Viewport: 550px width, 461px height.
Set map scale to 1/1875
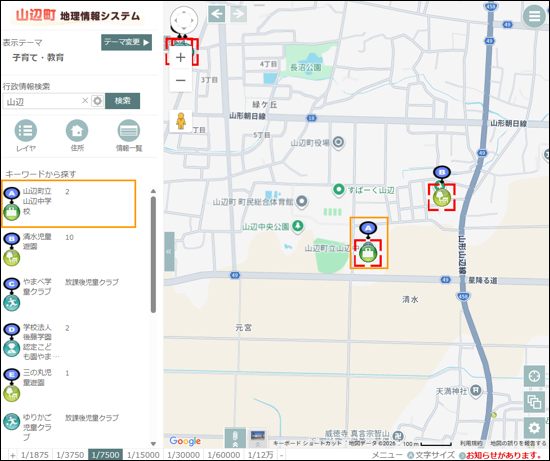(35, 455)
